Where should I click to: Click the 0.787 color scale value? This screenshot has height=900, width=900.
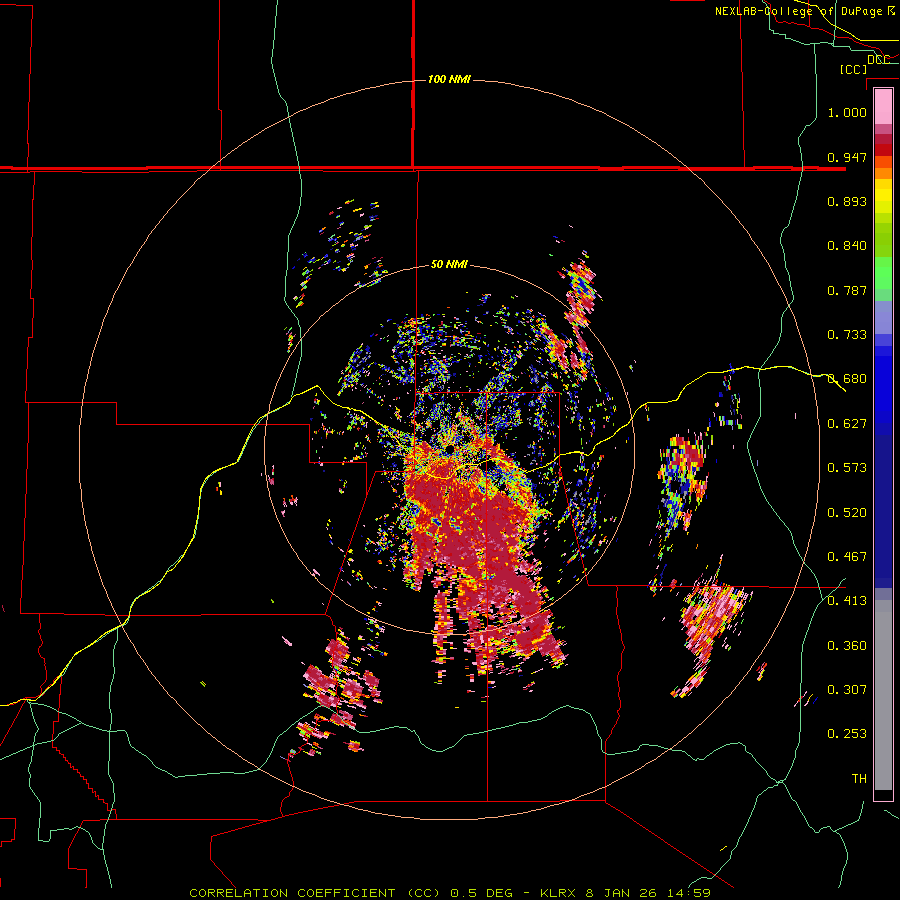[847, 290]
